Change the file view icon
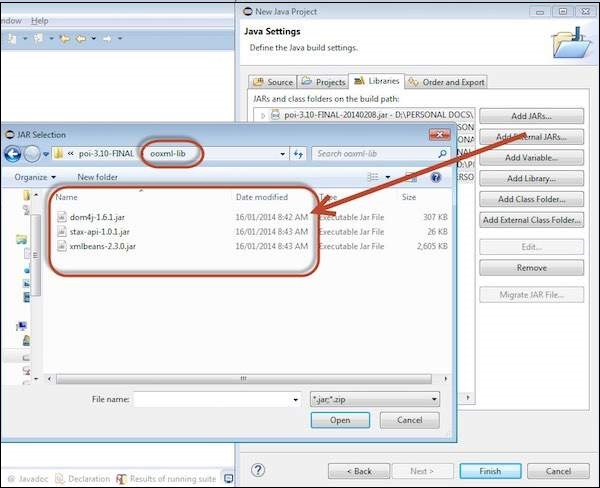Image resolution: width=600 pixels, height=488 pixels. pyautogui.click(x=373, y=177)
